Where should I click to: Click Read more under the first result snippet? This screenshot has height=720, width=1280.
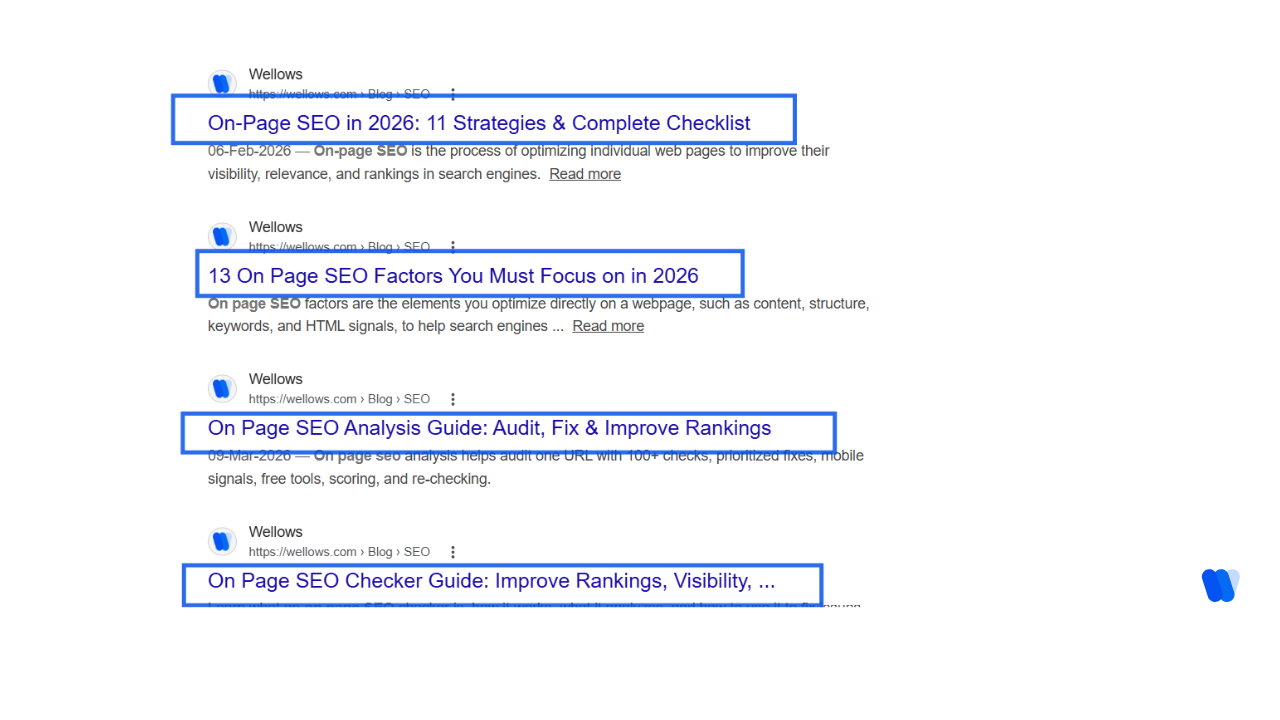click(585, 173)
